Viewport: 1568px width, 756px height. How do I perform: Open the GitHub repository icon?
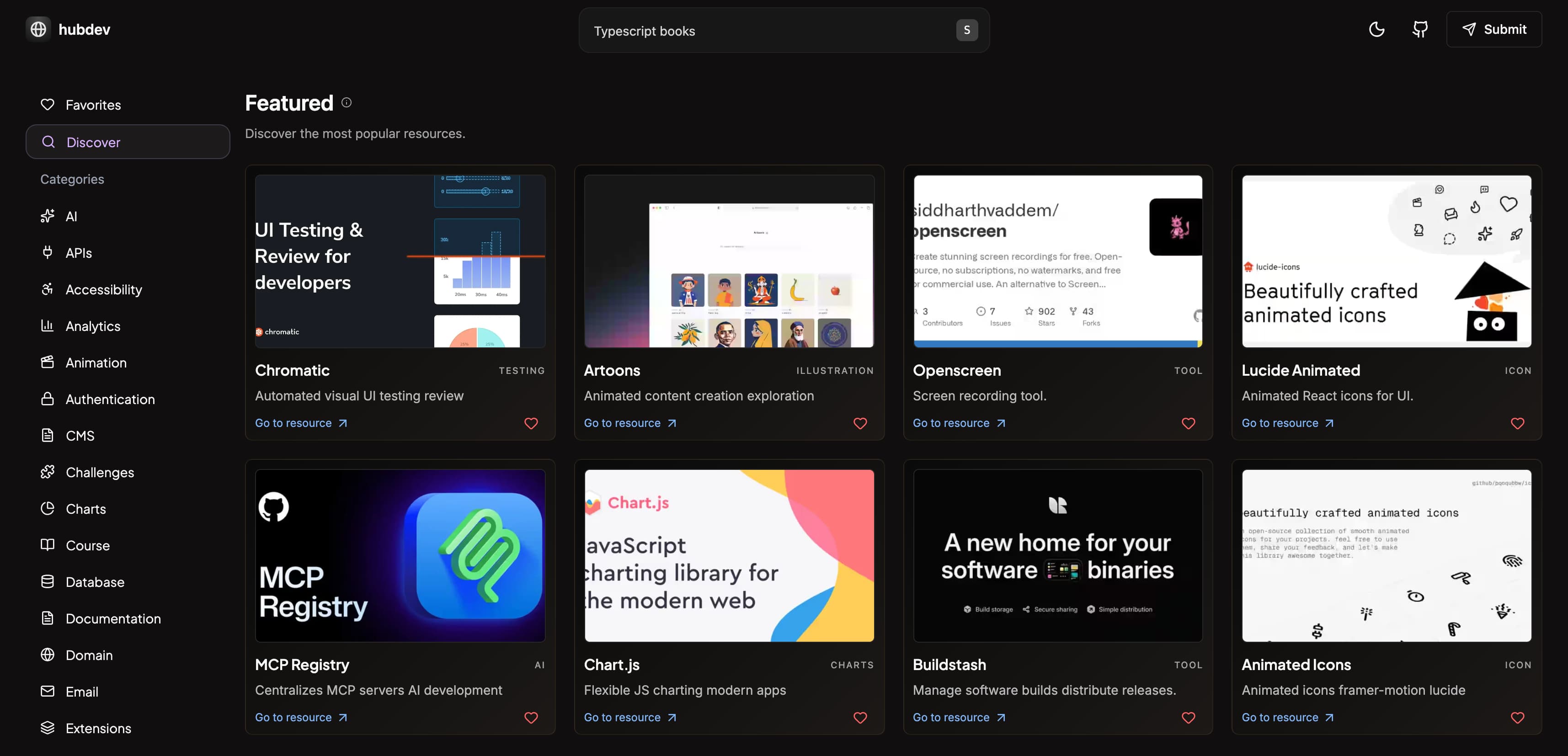[1419, 29]
